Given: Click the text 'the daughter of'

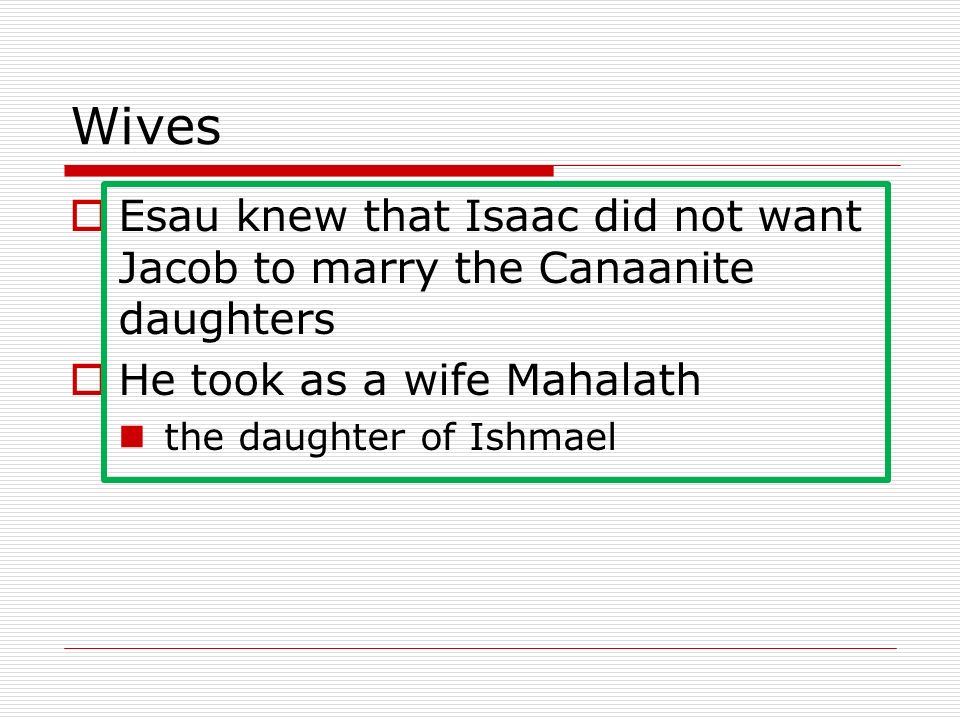Looking at the screenshot, I should [307, 438].
